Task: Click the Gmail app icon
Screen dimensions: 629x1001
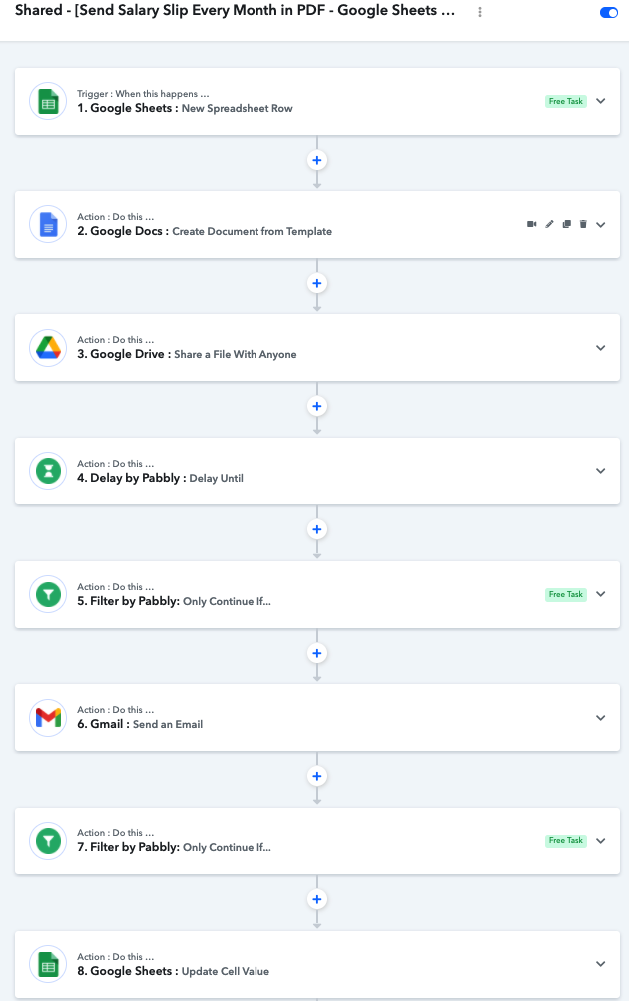Action: [48, 717]
